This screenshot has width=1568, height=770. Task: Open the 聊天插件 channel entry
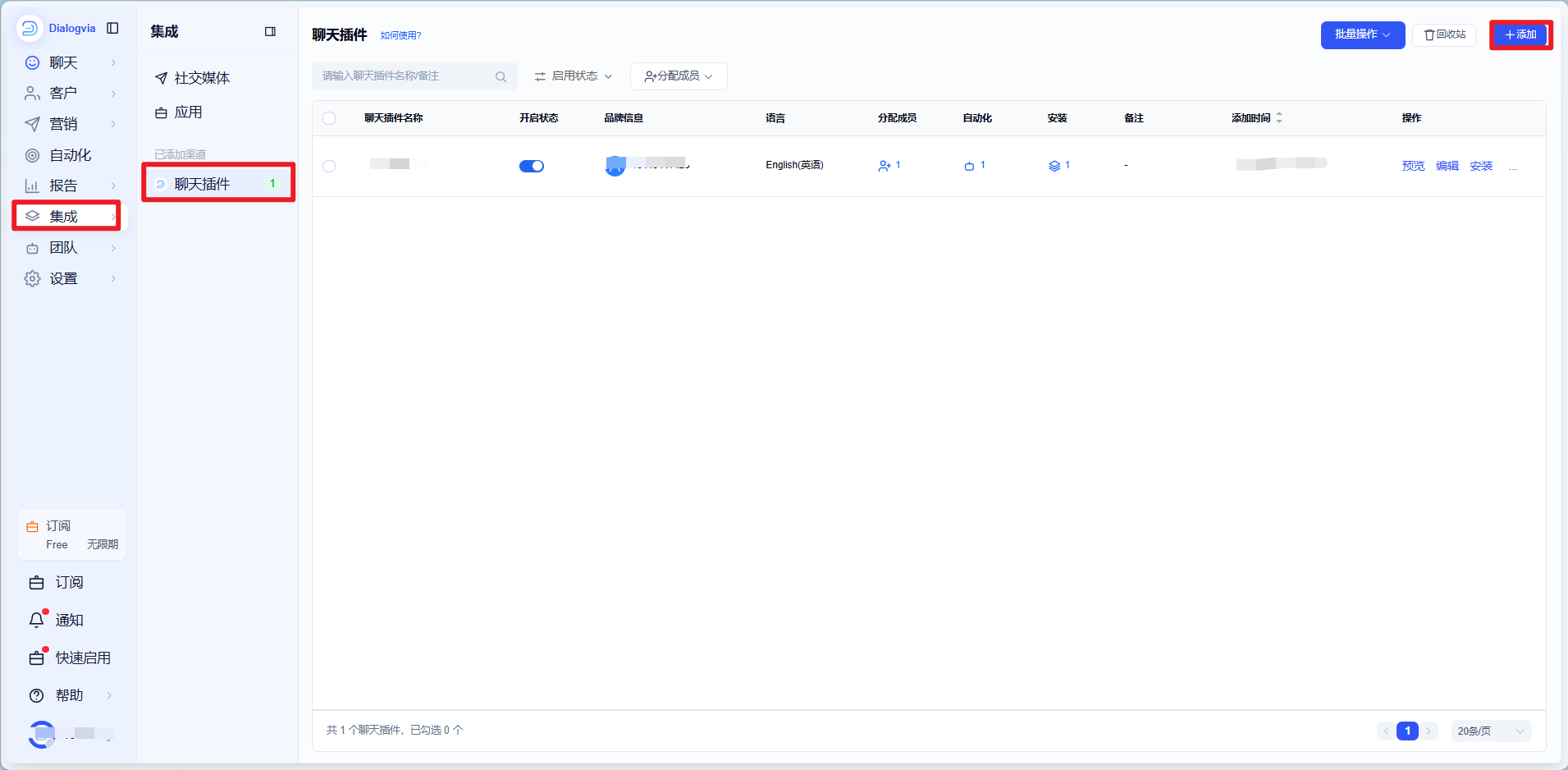point(217,184)
